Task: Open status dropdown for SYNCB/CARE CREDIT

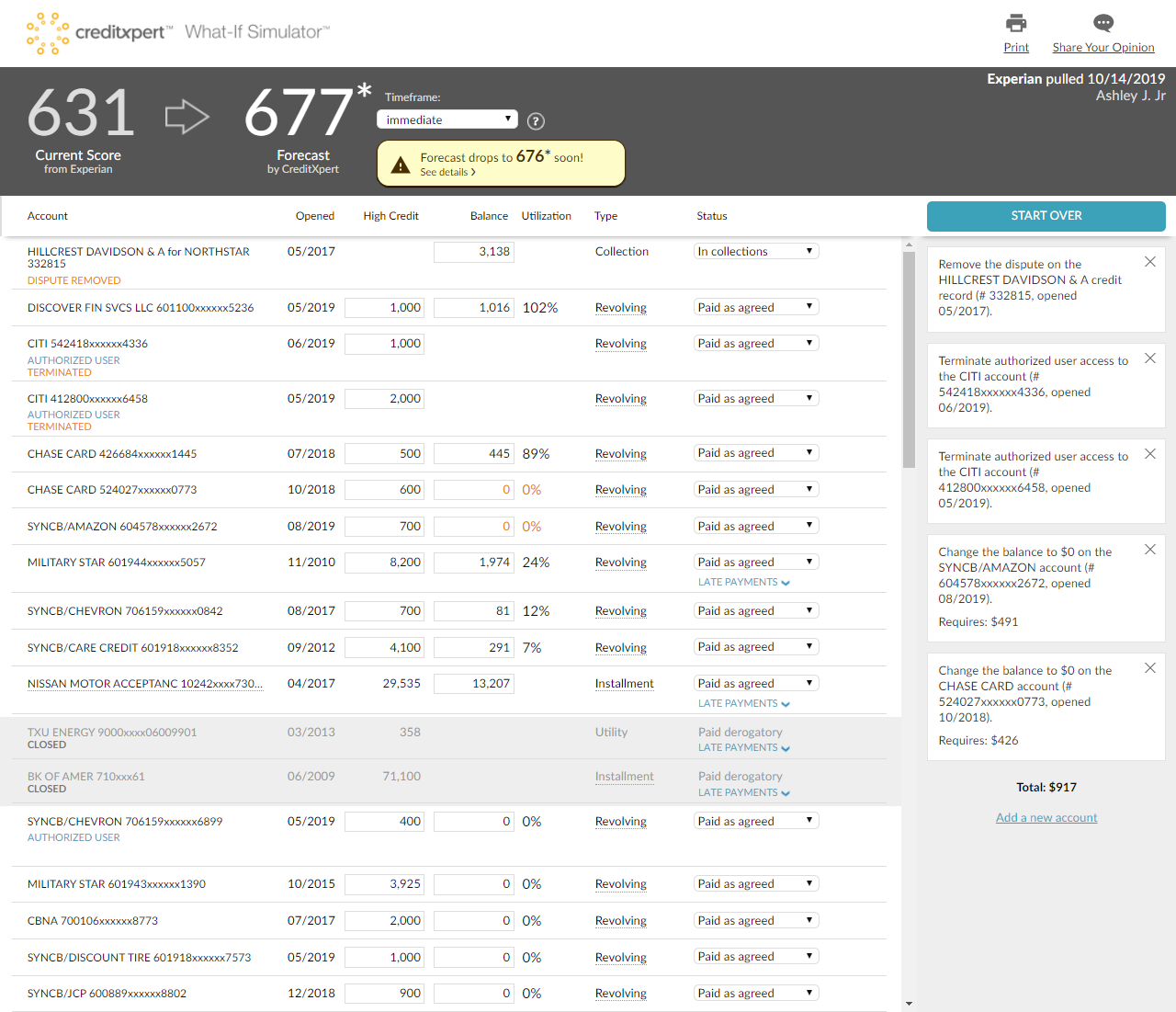Action: [x=756, y=646]
